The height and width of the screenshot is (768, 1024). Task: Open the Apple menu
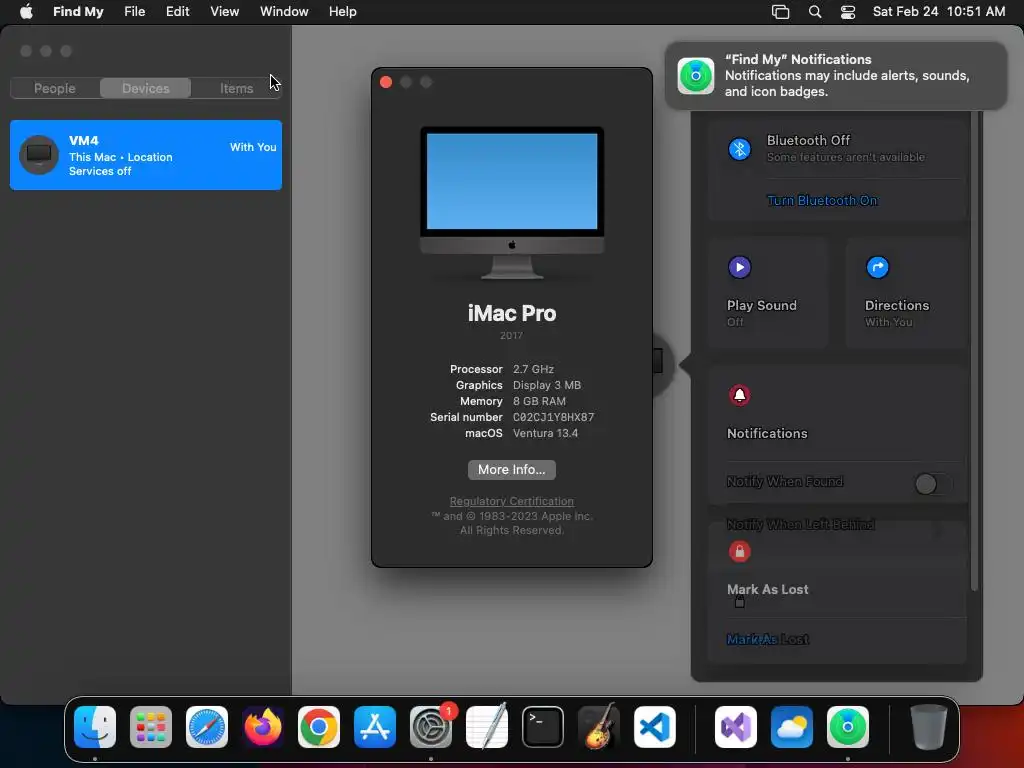pos(26,11)
